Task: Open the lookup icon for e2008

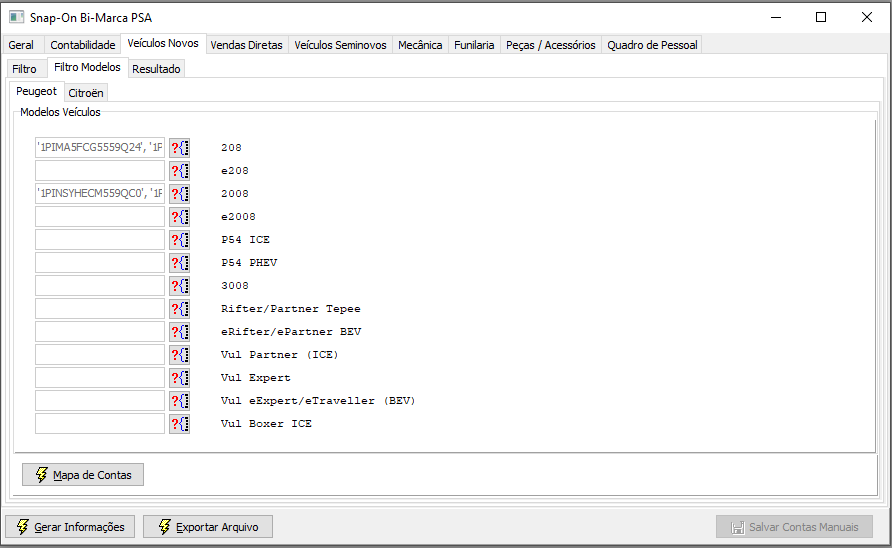Action: pos(179,217)
